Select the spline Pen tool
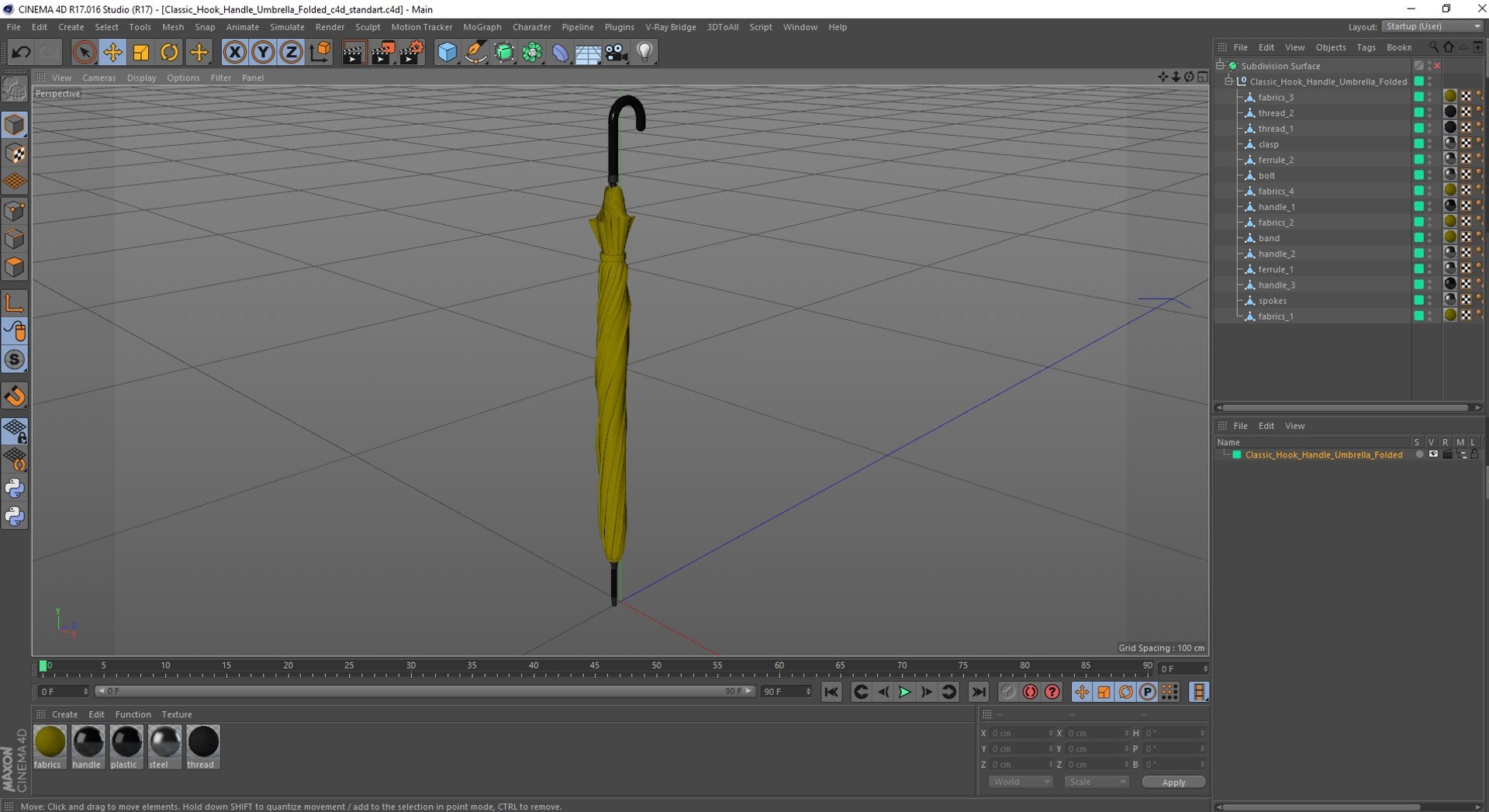The width and height of the screenshot is (1489, 812). point(475,52)
